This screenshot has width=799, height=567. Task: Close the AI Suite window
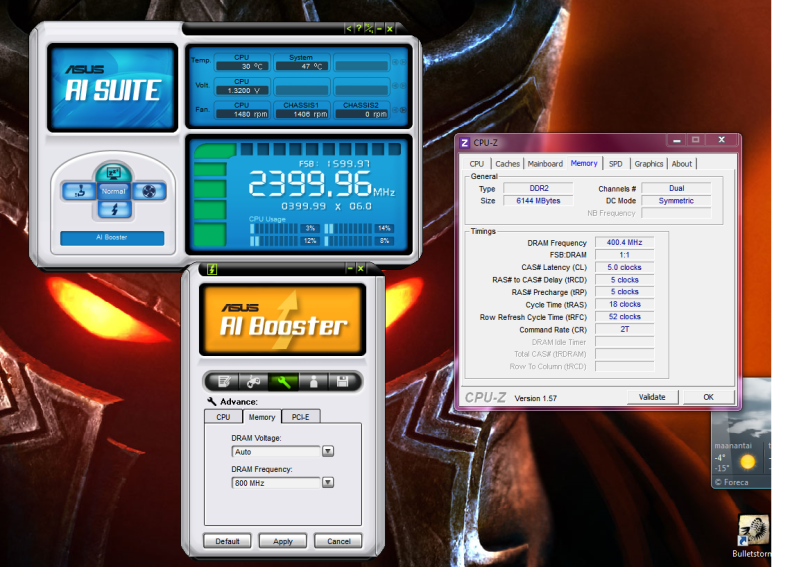389,29
